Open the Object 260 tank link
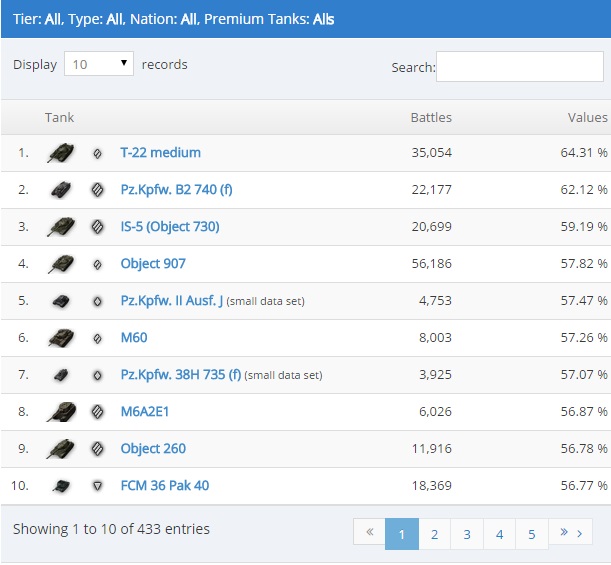611x565 pixels. (153, 449)
